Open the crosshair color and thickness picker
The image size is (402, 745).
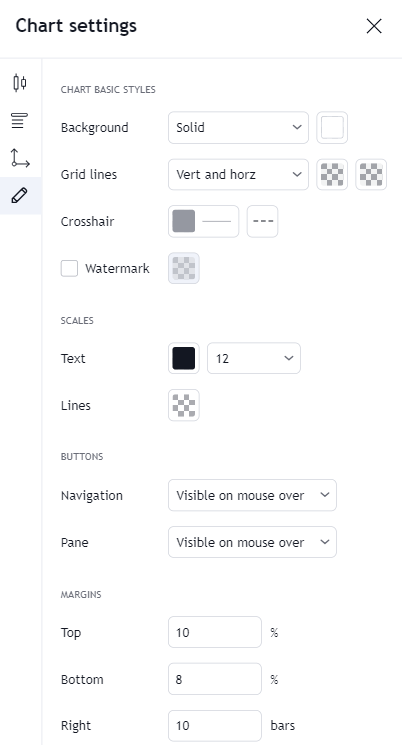(x=203, y=221)
